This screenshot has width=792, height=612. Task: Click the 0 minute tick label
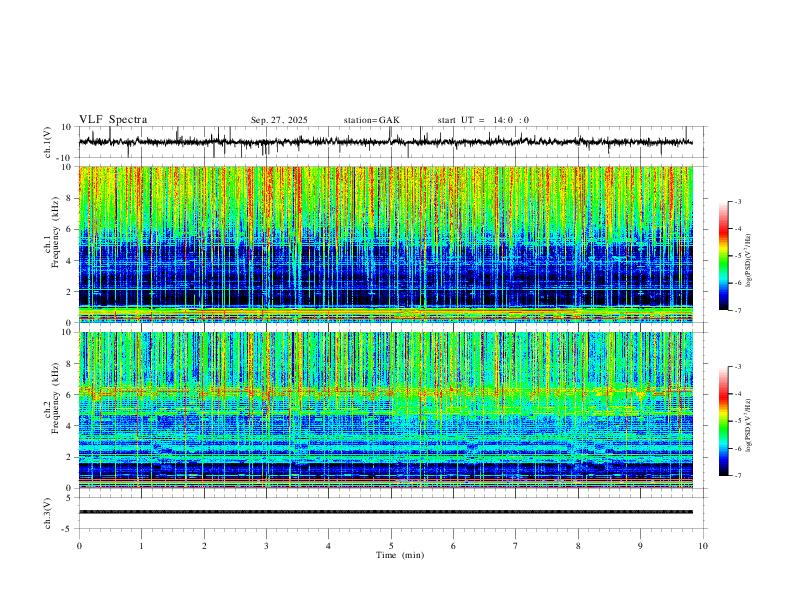[x=79, y=546]
